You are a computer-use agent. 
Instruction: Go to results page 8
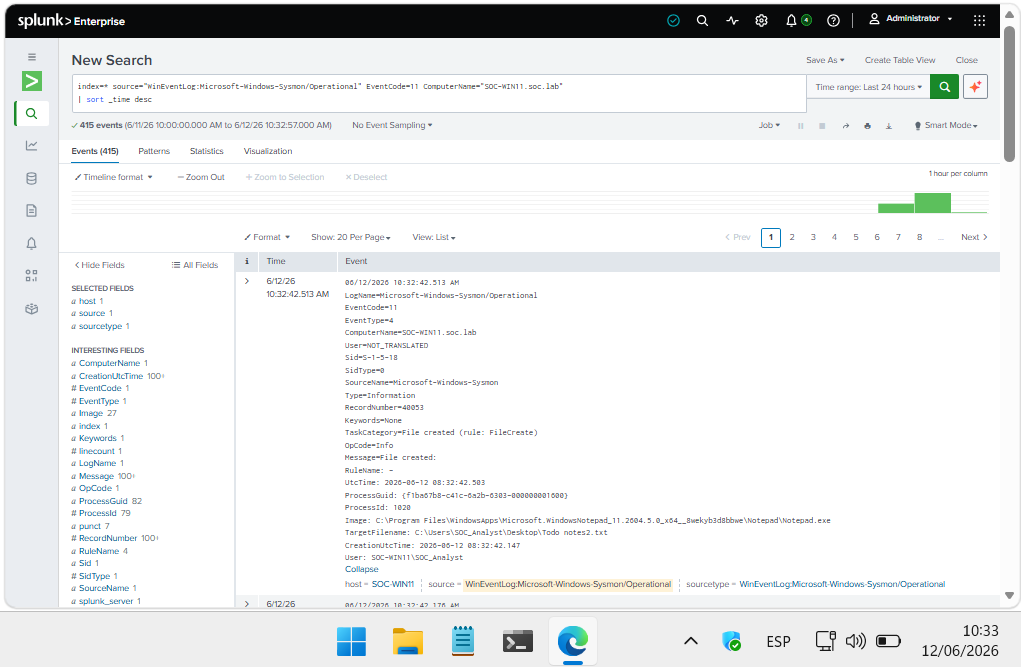pyautogui.click(x=919, y=237)
